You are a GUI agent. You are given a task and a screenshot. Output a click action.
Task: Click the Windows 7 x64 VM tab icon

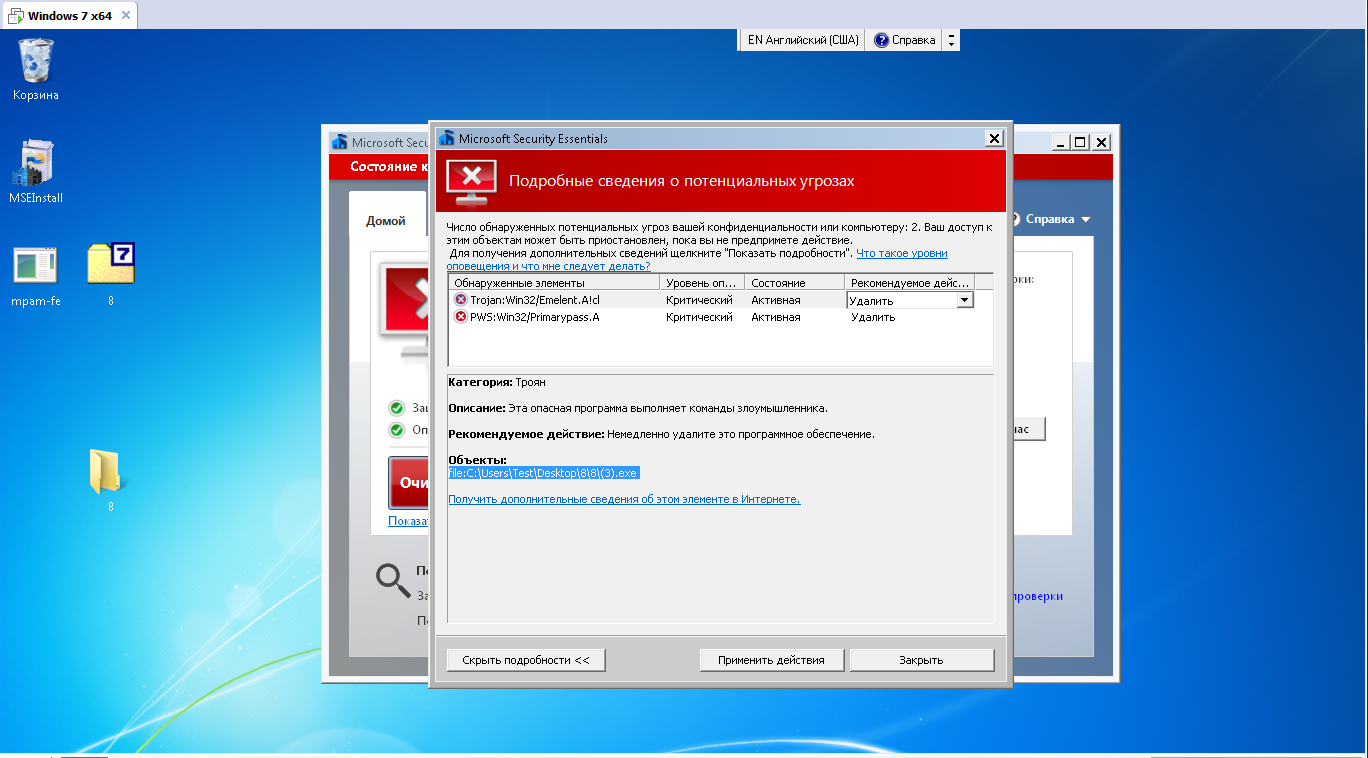(16, 16)
